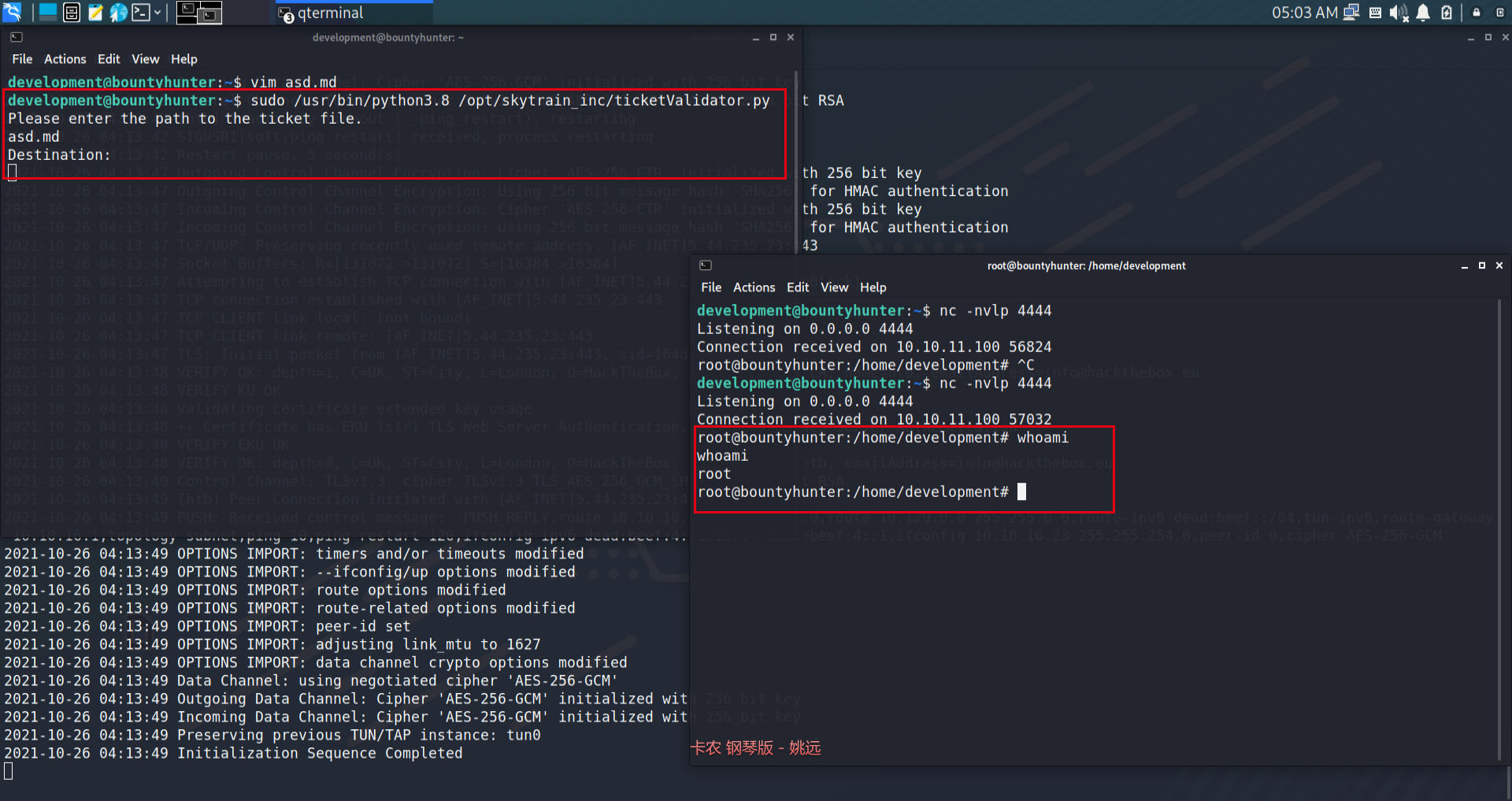The width and height of the screenshot is (1512, 801).
Task: Click 'Preserving previous TUN/TAP instance: tun0' line
Action: point(272,736)
